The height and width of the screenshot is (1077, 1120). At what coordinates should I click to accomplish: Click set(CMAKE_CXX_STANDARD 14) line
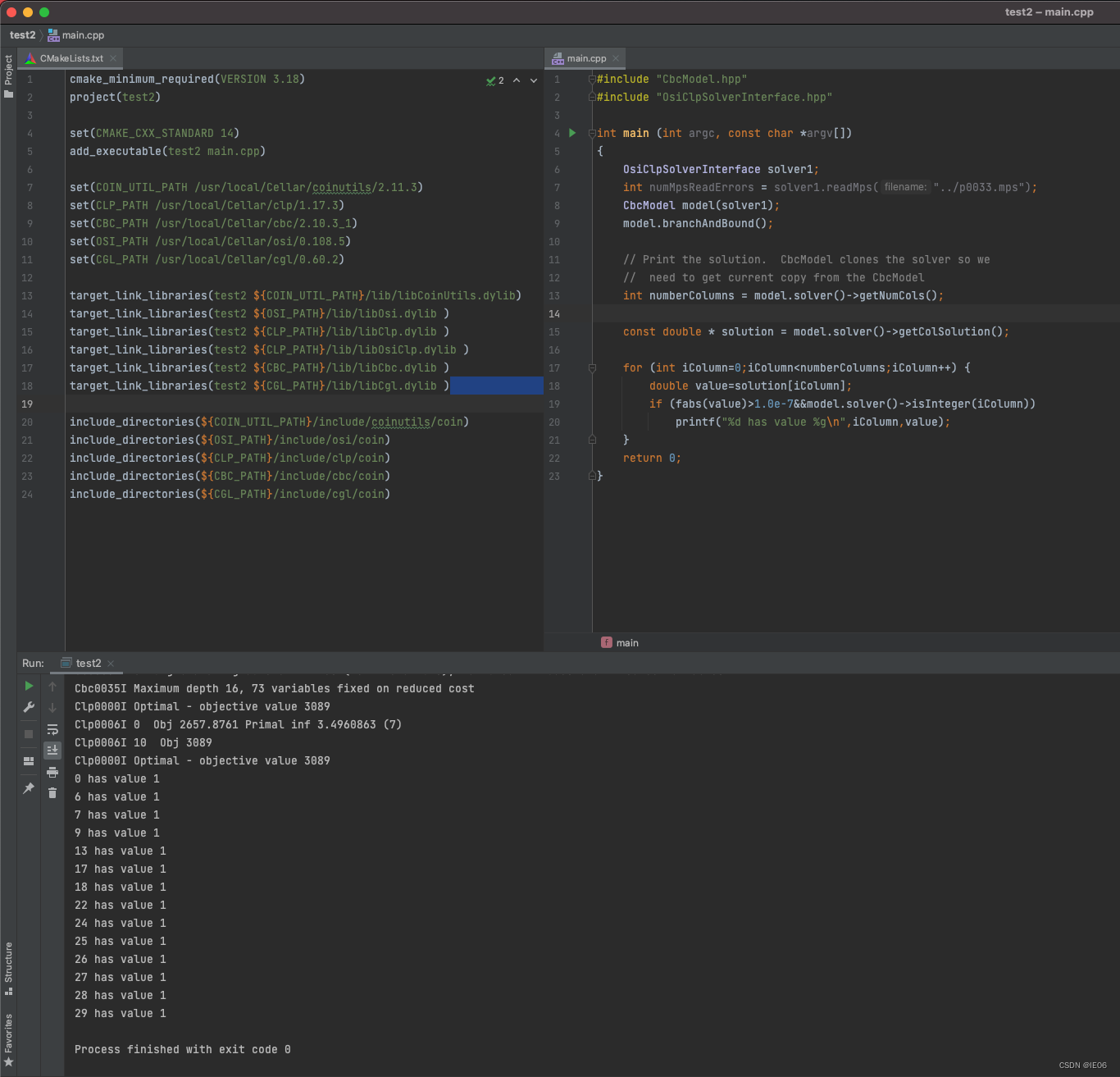[x=154, y=134]
